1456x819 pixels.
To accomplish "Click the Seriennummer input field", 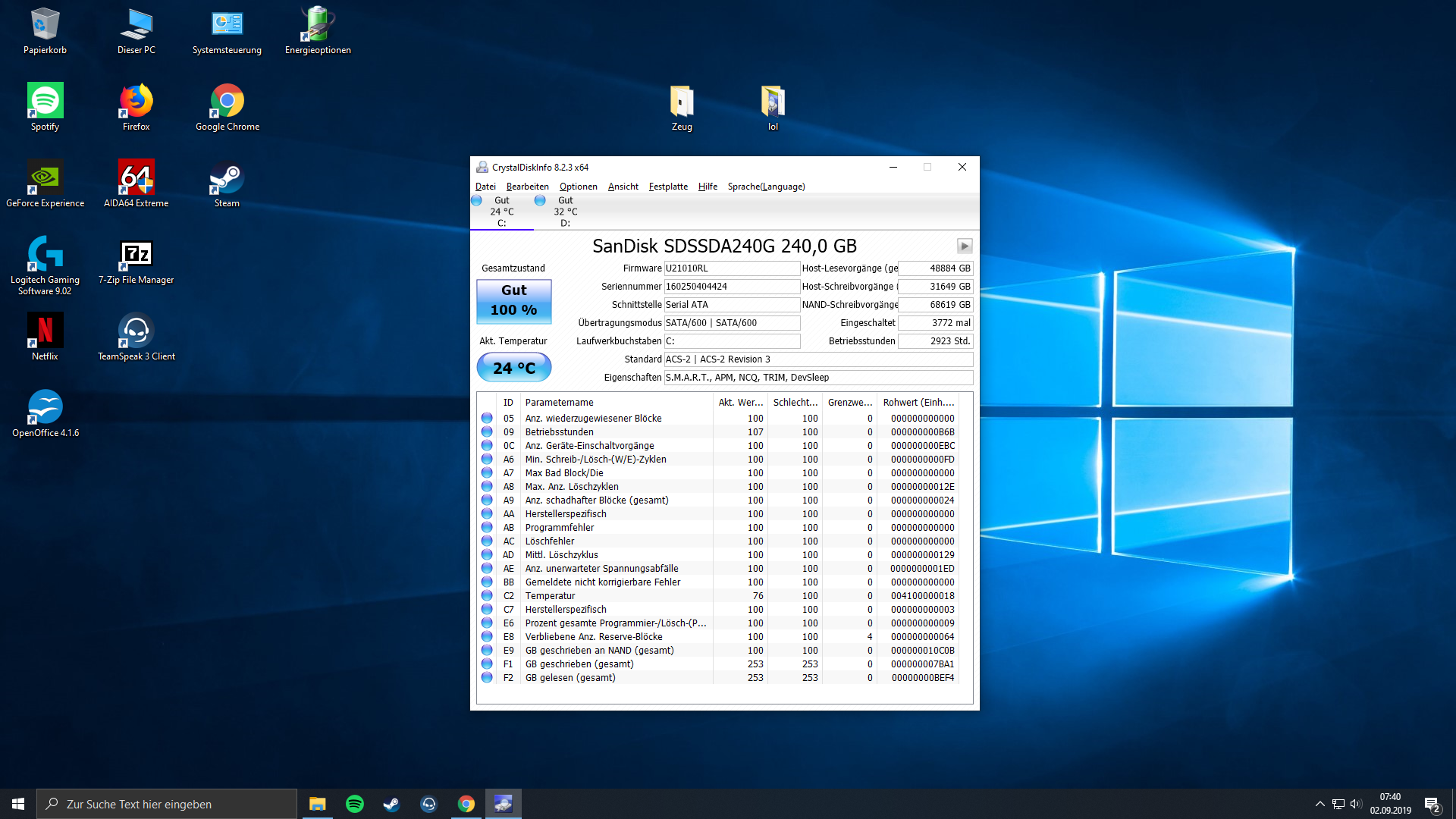I will (731, 287).
